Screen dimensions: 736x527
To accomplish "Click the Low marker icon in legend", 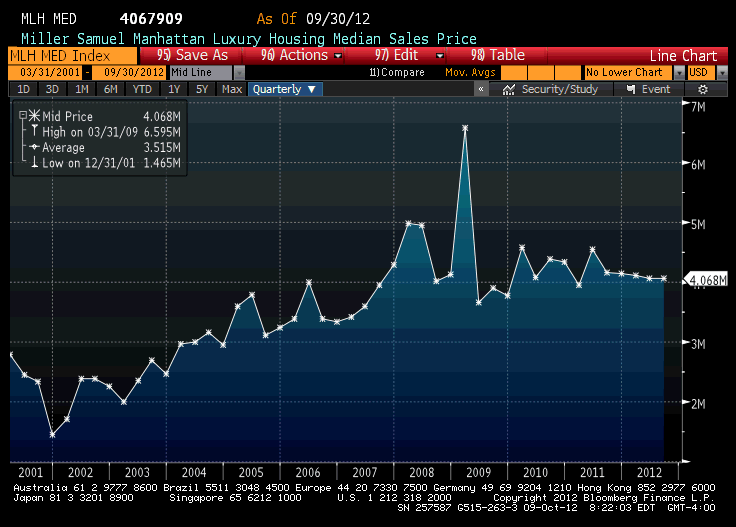I will point(33,163).
